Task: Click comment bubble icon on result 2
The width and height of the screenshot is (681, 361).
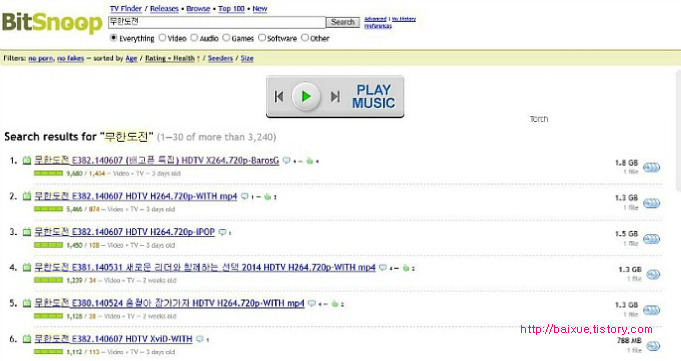Action: pos(245,197)
